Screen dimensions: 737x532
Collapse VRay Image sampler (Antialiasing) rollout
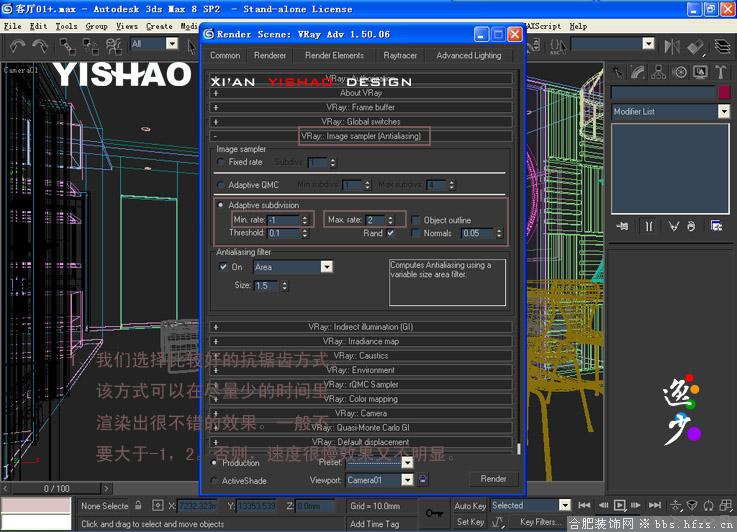[361, 136]
